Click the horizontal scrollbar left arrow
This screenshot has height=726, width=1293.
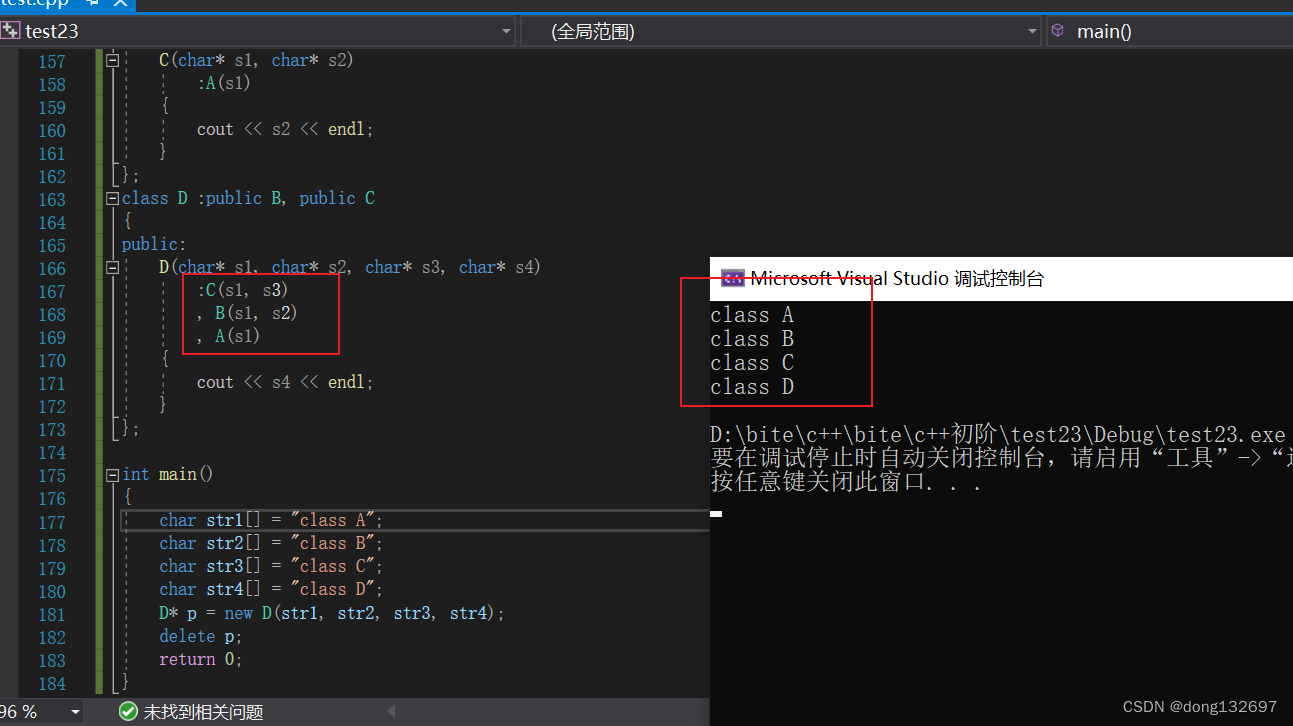point(391,712)
